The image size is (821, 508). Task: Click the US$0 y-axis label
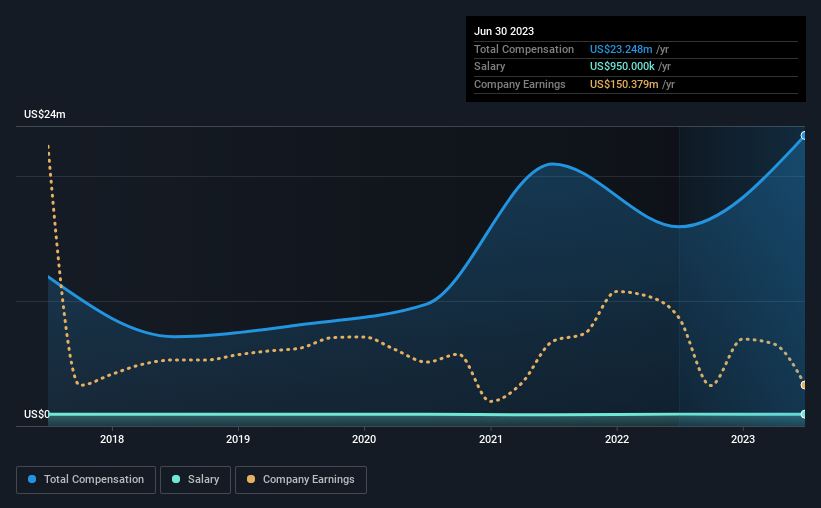point(37,414)
